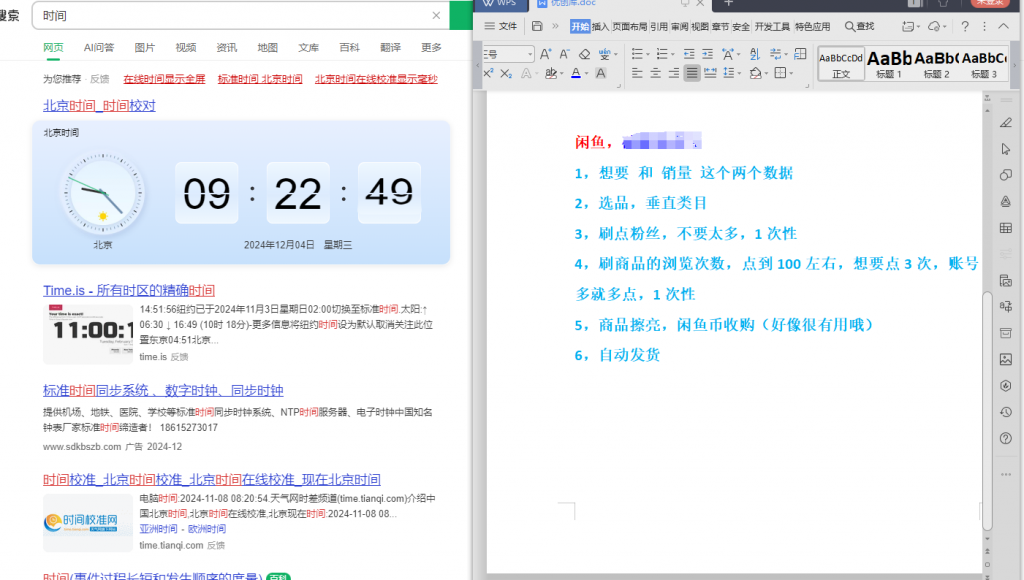Toggle justified alignment
Screen dimensions: 1024x580
[692, 73]
